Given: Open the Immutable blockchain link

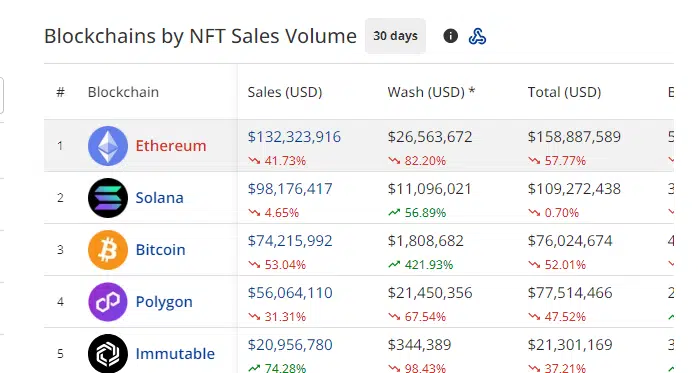Looking at the screenshot, I should pyautogui.click(x=175, y=353).
